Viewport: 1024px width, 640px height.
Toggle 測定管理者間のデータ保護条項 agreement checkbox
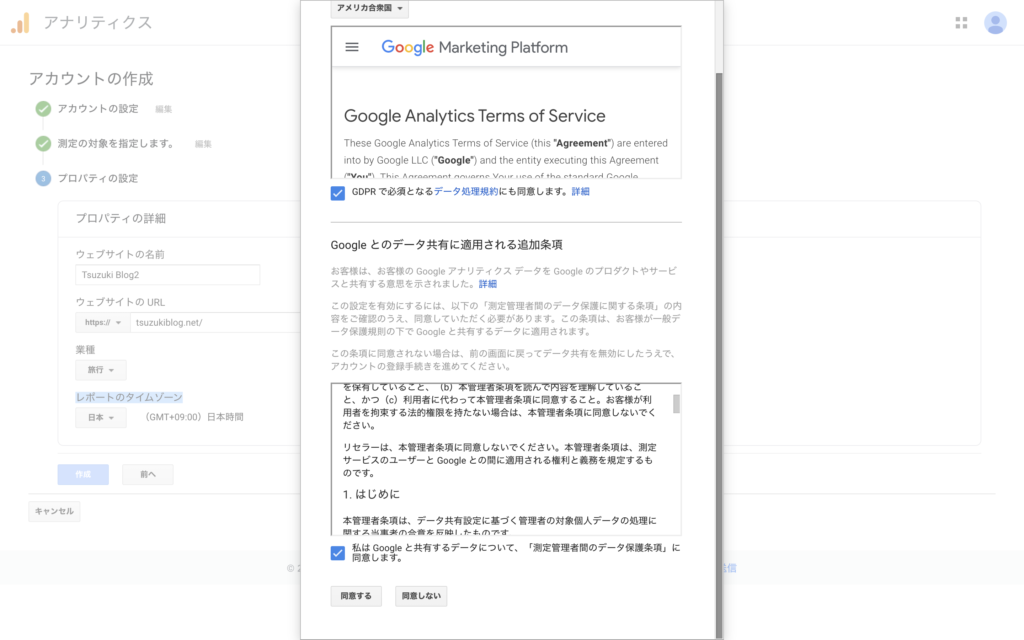pos(338,553)
